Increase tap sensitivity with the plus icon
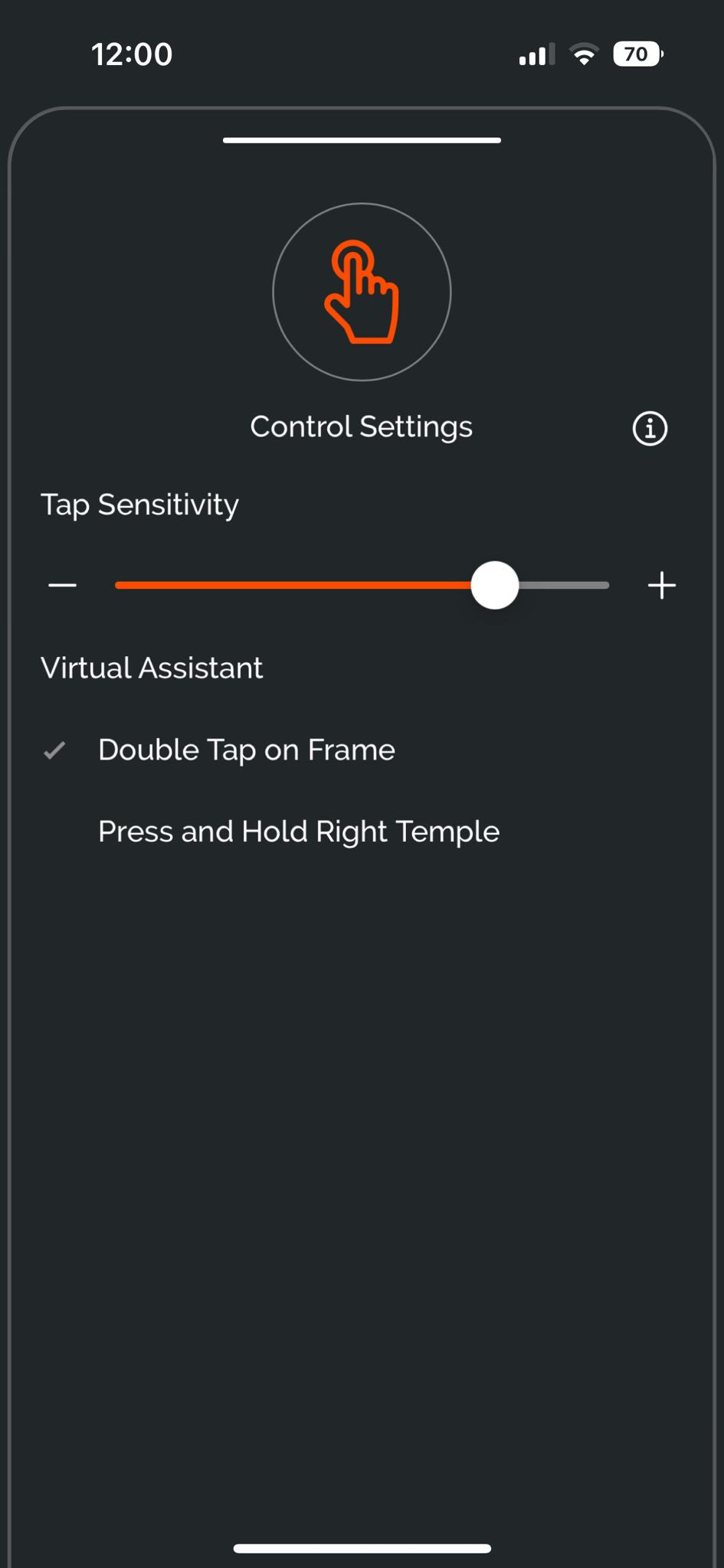 661,586
